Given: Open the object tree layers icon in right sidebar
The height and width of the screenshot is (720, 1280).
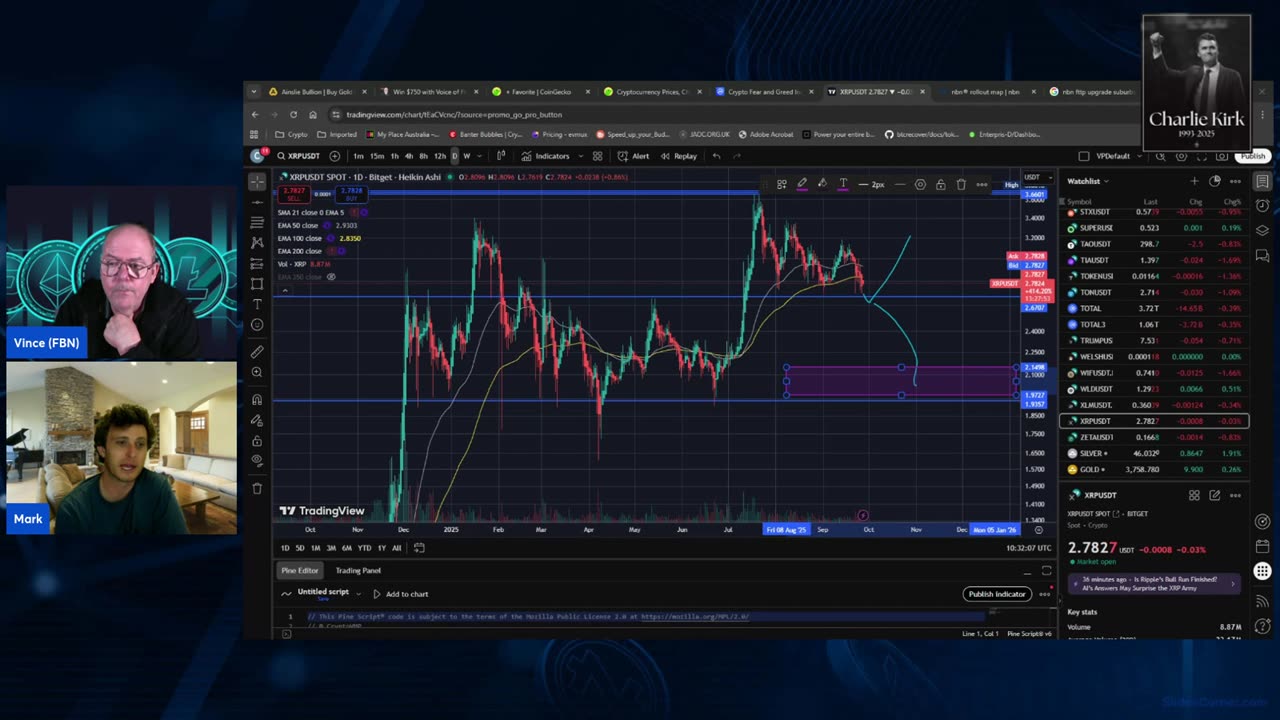Looking at the screenshot, I should click(1263, 230).
